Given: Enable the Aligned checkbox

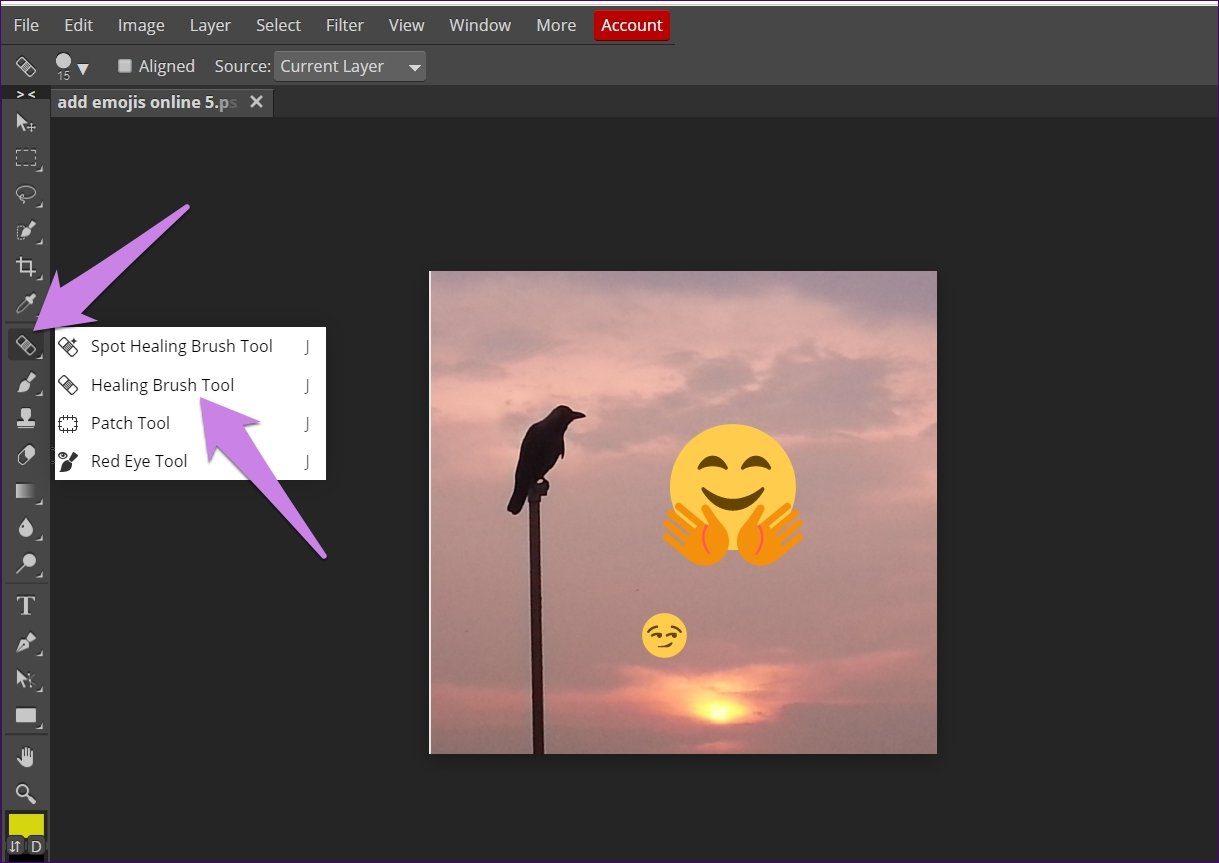Looking at the screenshot, I should (125, 66).
